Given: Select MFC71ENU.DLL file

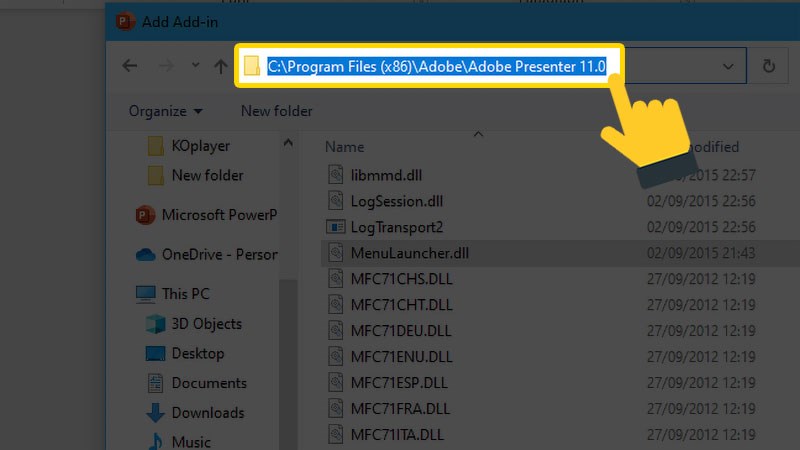Looking at the screenshot, I should point(401,357).
